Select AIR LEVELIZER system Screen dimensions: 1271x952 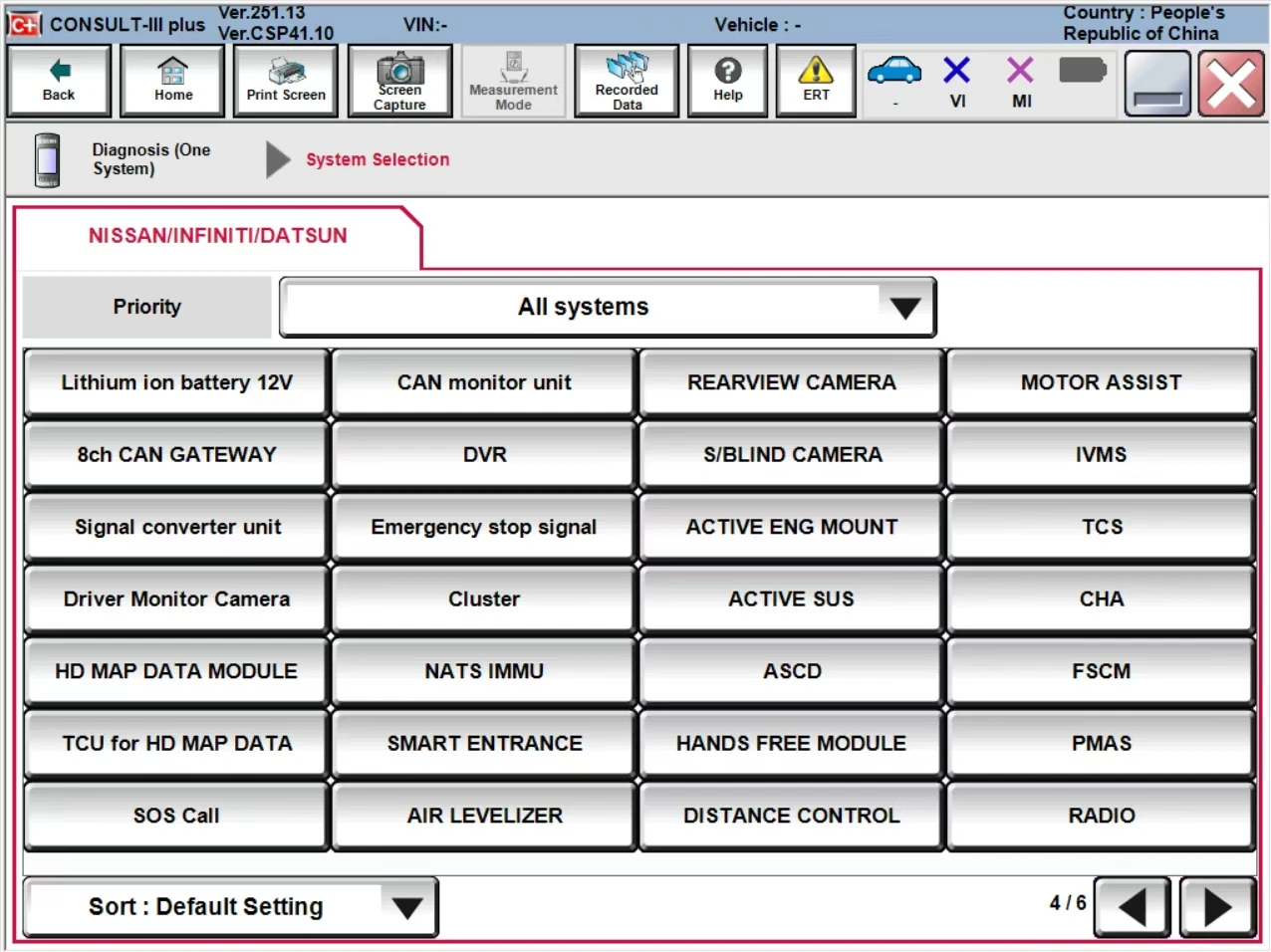[x=484, y=816]
